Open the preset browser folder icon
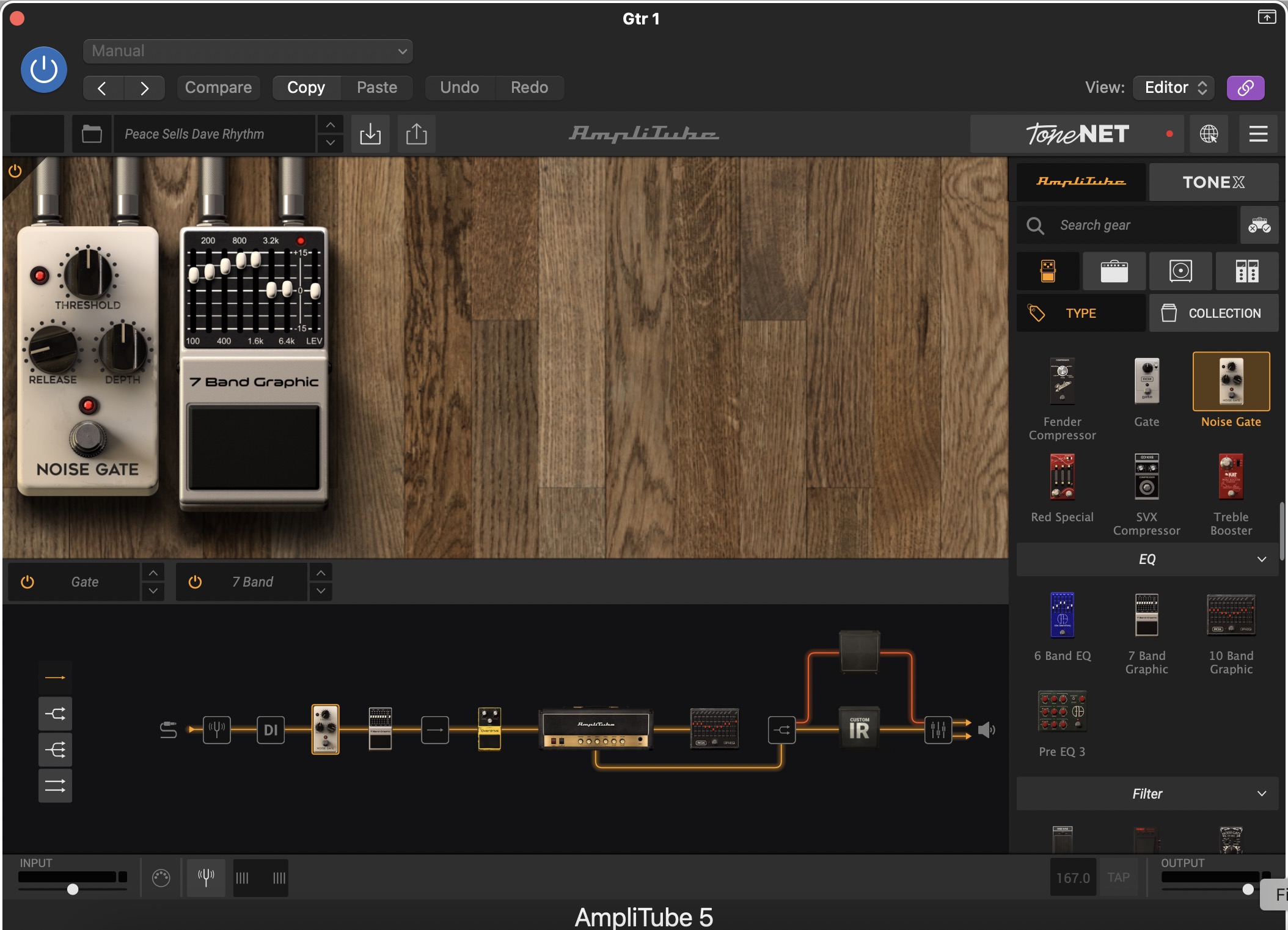1288x930 pixels. click(92, 134)
